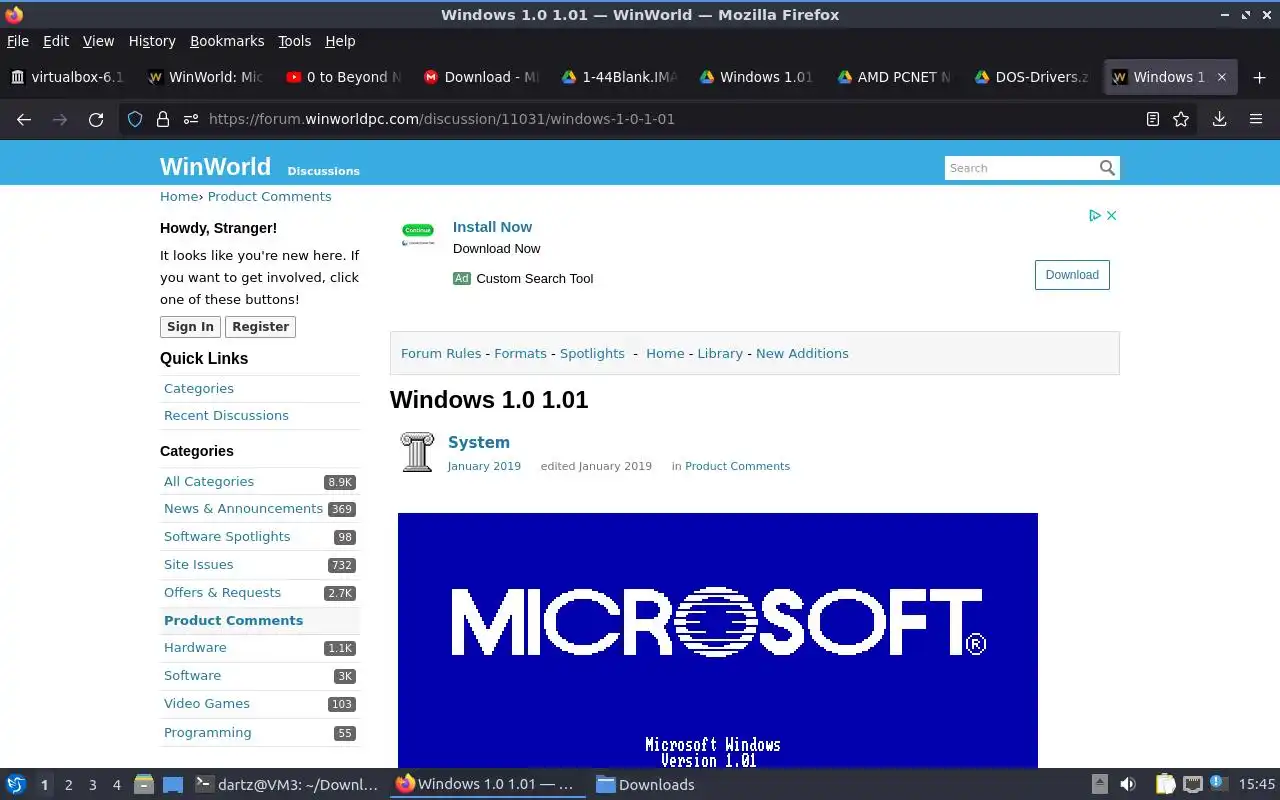Image resolution: width=1280 pixels, height=800 pixels.
Task: Click the forum search magnifier icon
Action: [1107, 168]
